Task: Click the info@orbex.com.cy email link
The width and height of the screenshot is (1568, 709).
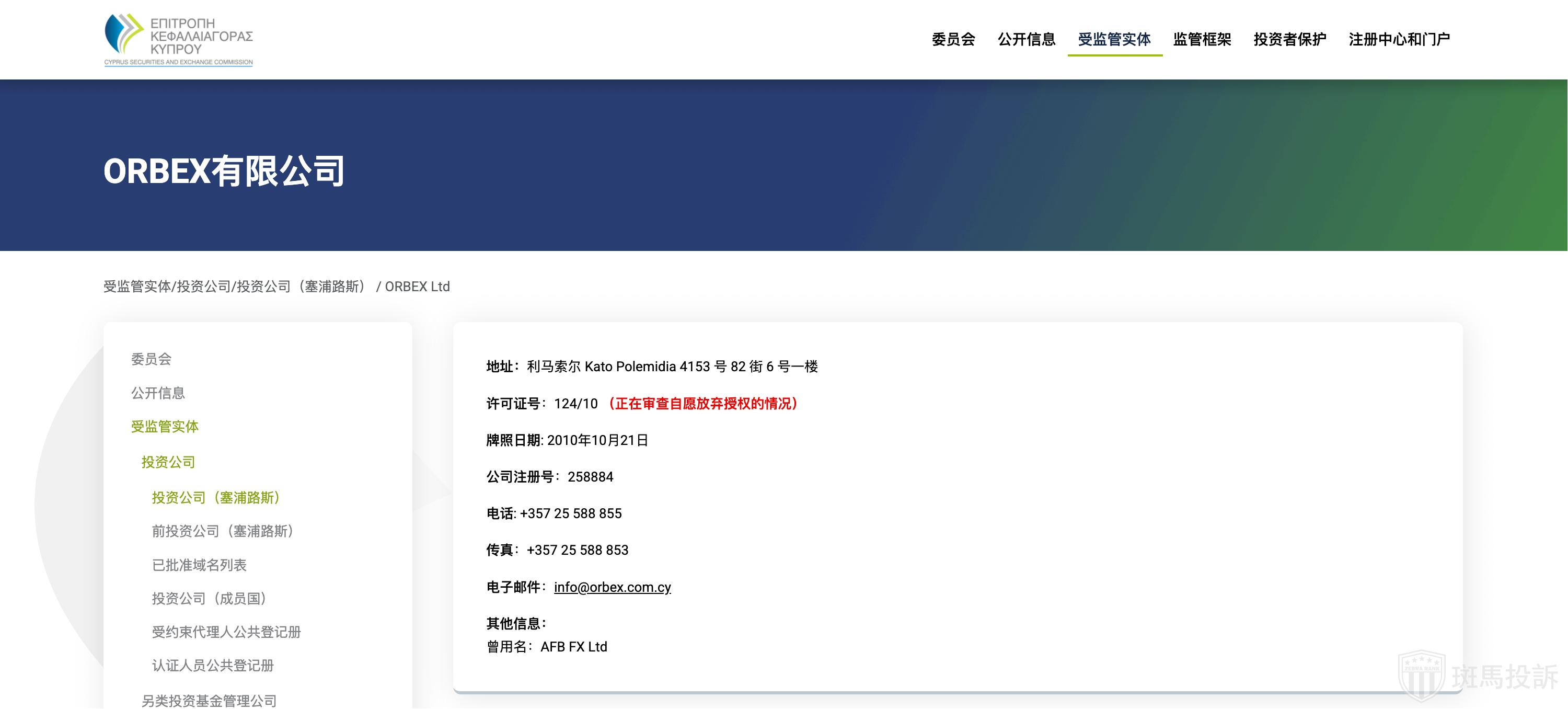Action: (612, 587)
